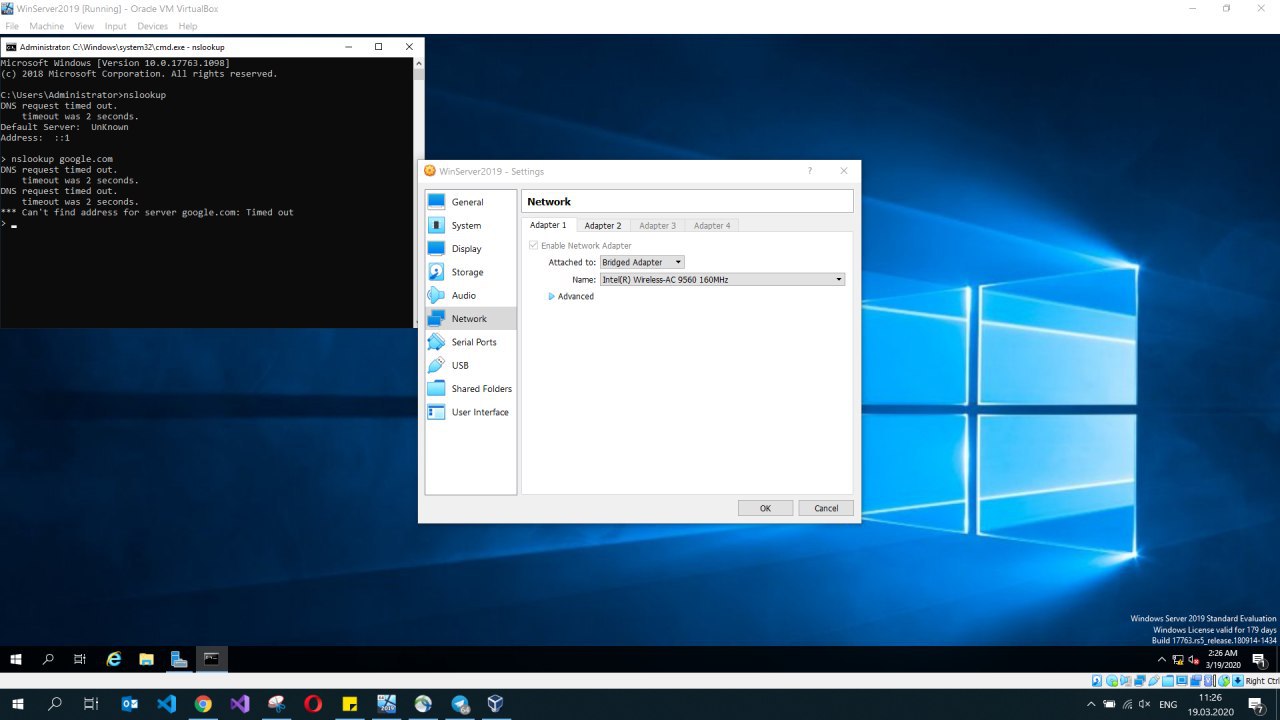Click the VirtualBox USB status bar icon

coord(1154,681)
